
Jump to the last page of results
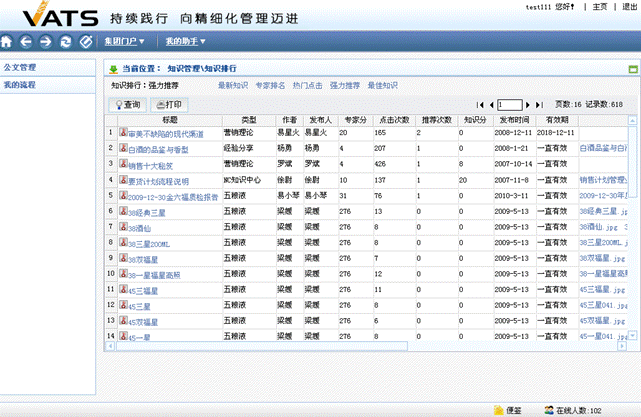point(540,104)
